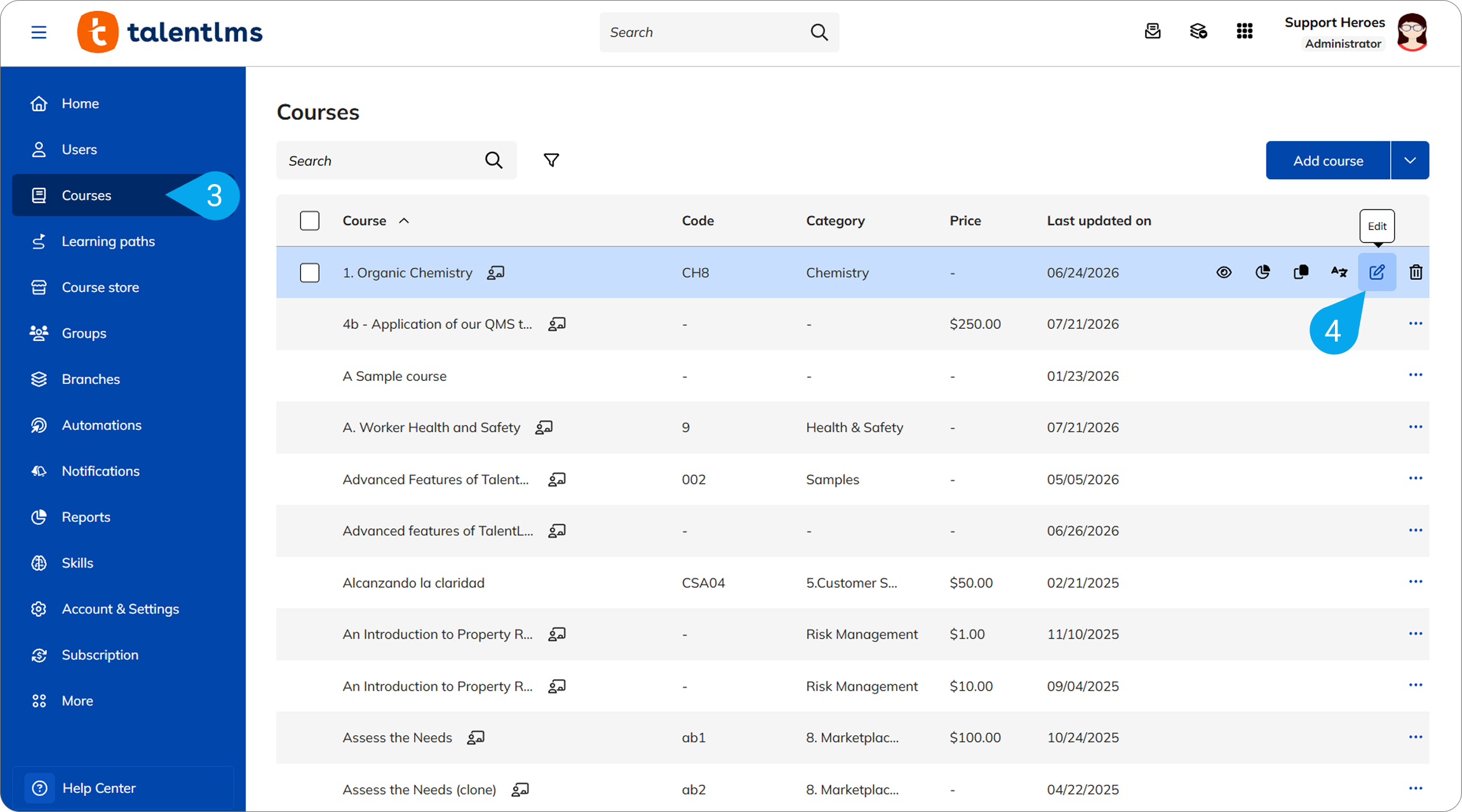Open reports for Organic Chemistry course
1462x812 pixels.
[x=1263, y=272]
